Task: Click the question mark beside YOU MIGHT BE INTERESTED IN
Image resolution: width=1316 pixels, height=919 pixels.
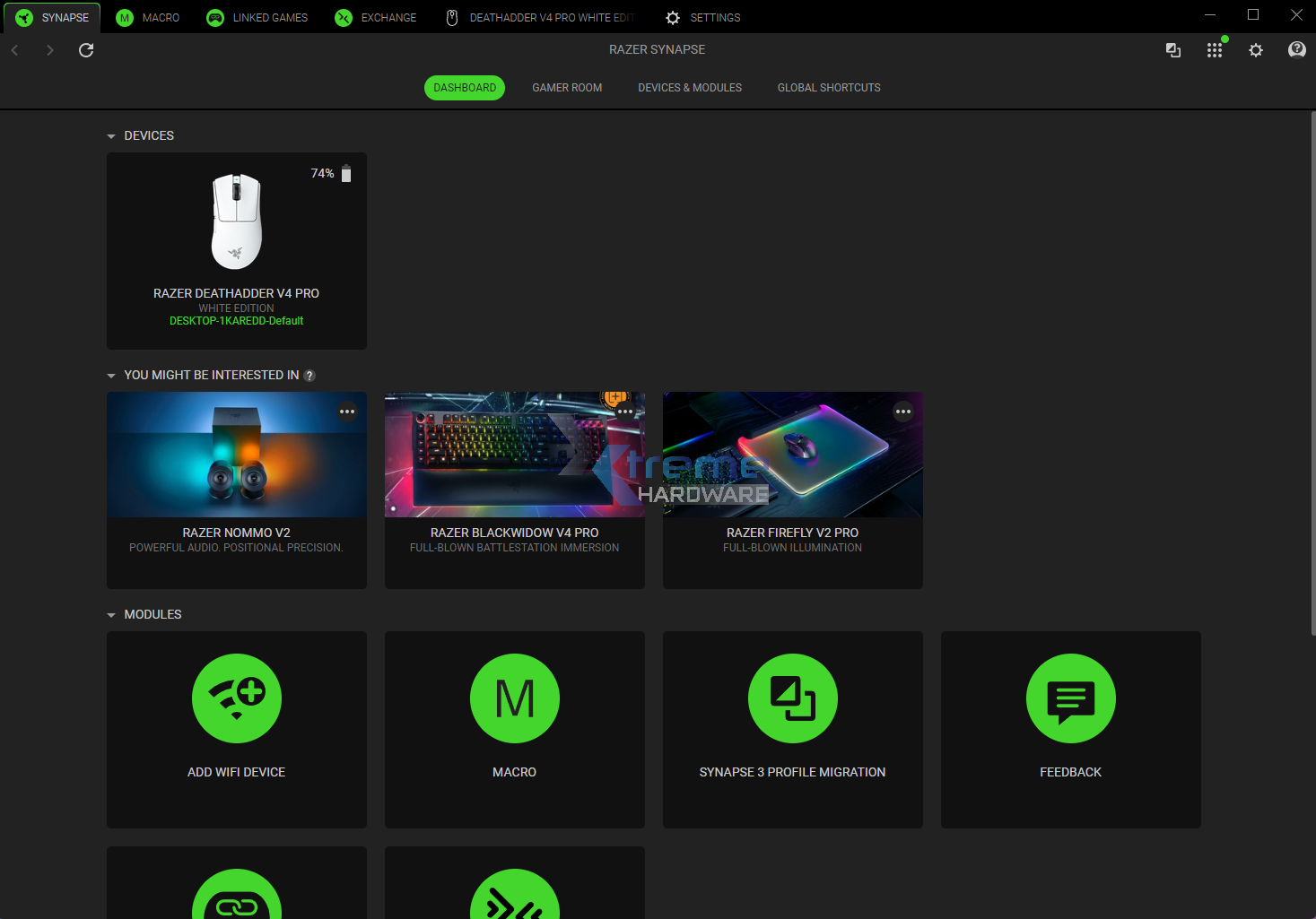Action: (309, 375)
